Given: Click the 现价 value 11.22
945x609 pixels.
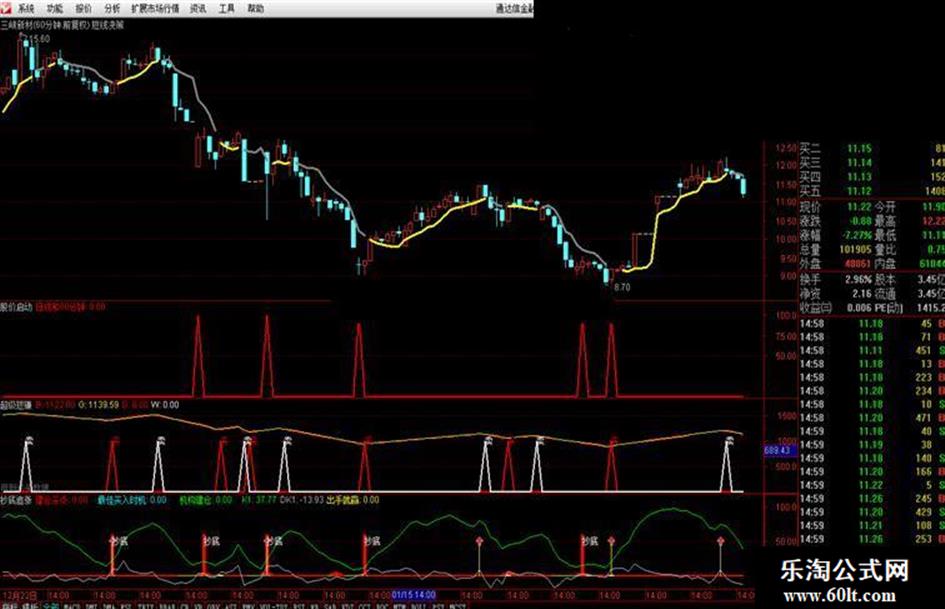Looking at the screenshot, I should click(x=859, y=207).
